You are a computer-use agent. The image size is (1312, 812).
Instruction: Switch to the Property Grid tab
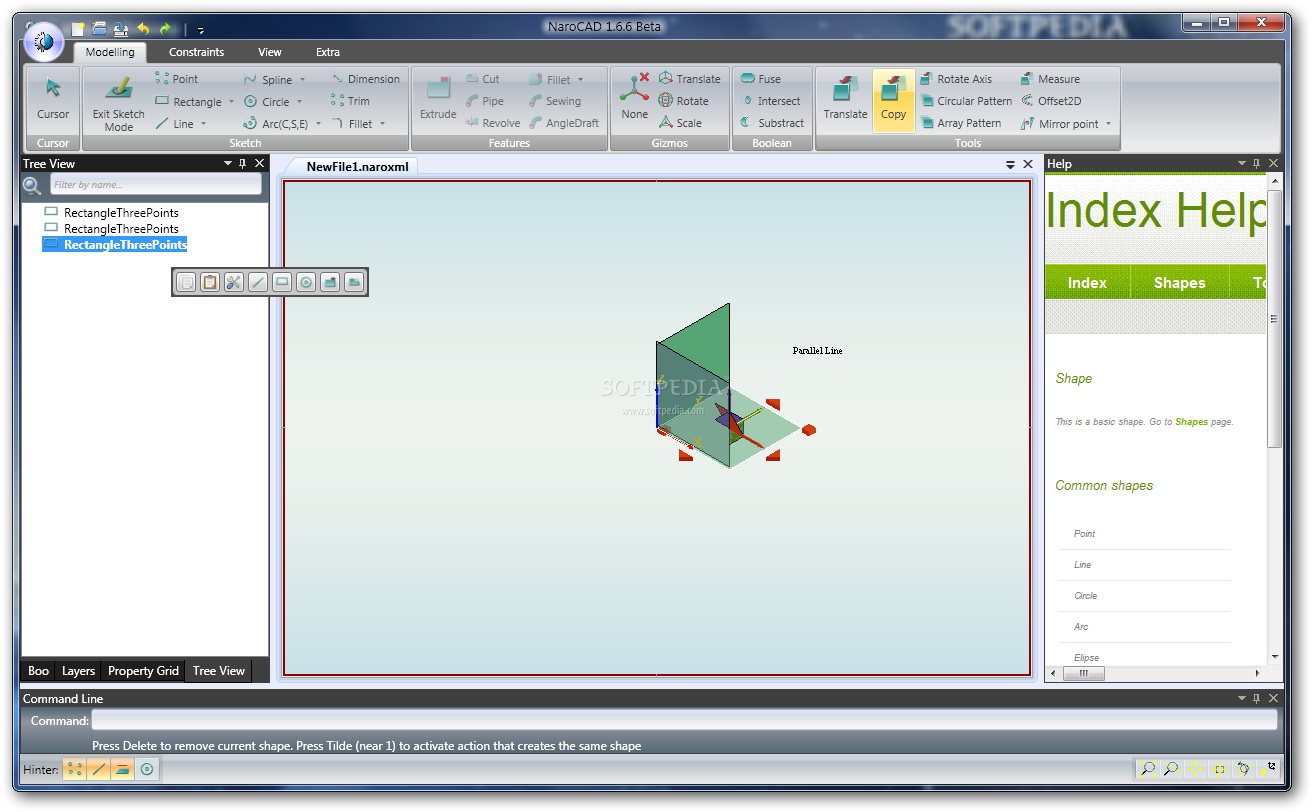[143, 671]
